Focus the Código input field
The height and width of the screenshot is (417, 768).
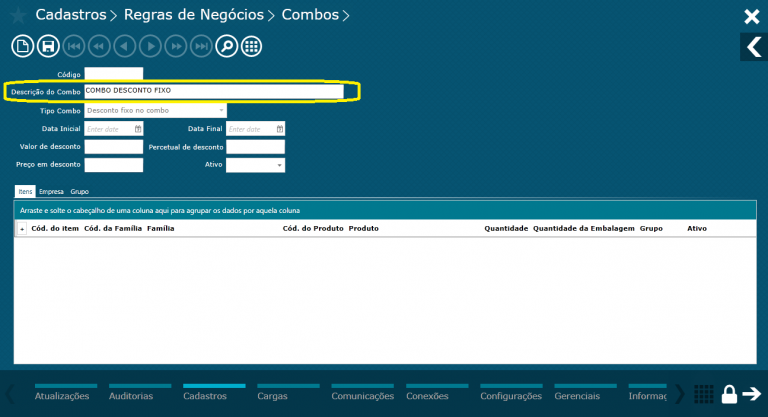pyautogui.click(x=114, y=74)
